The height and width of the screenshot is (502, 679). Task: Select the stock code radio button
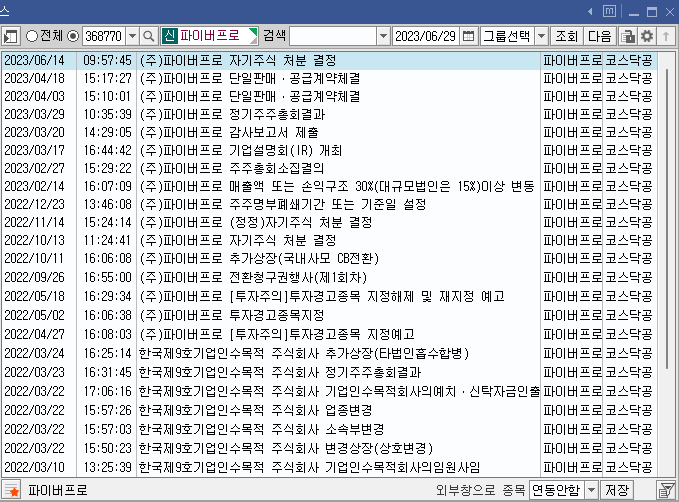73,36
